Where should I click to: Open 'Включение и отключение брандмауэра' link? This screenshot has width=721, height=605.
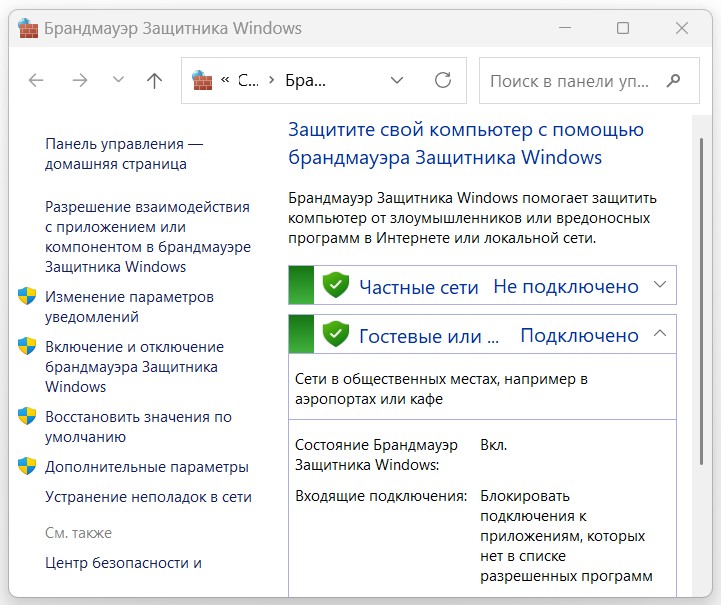tap(134, 366)
